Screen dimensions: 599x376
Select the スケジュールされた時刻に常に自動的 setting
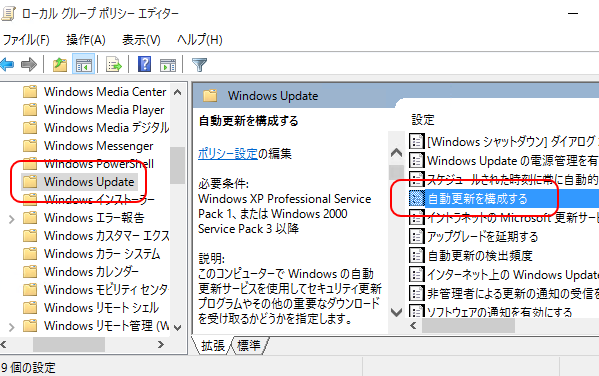(x=513, y=180)
